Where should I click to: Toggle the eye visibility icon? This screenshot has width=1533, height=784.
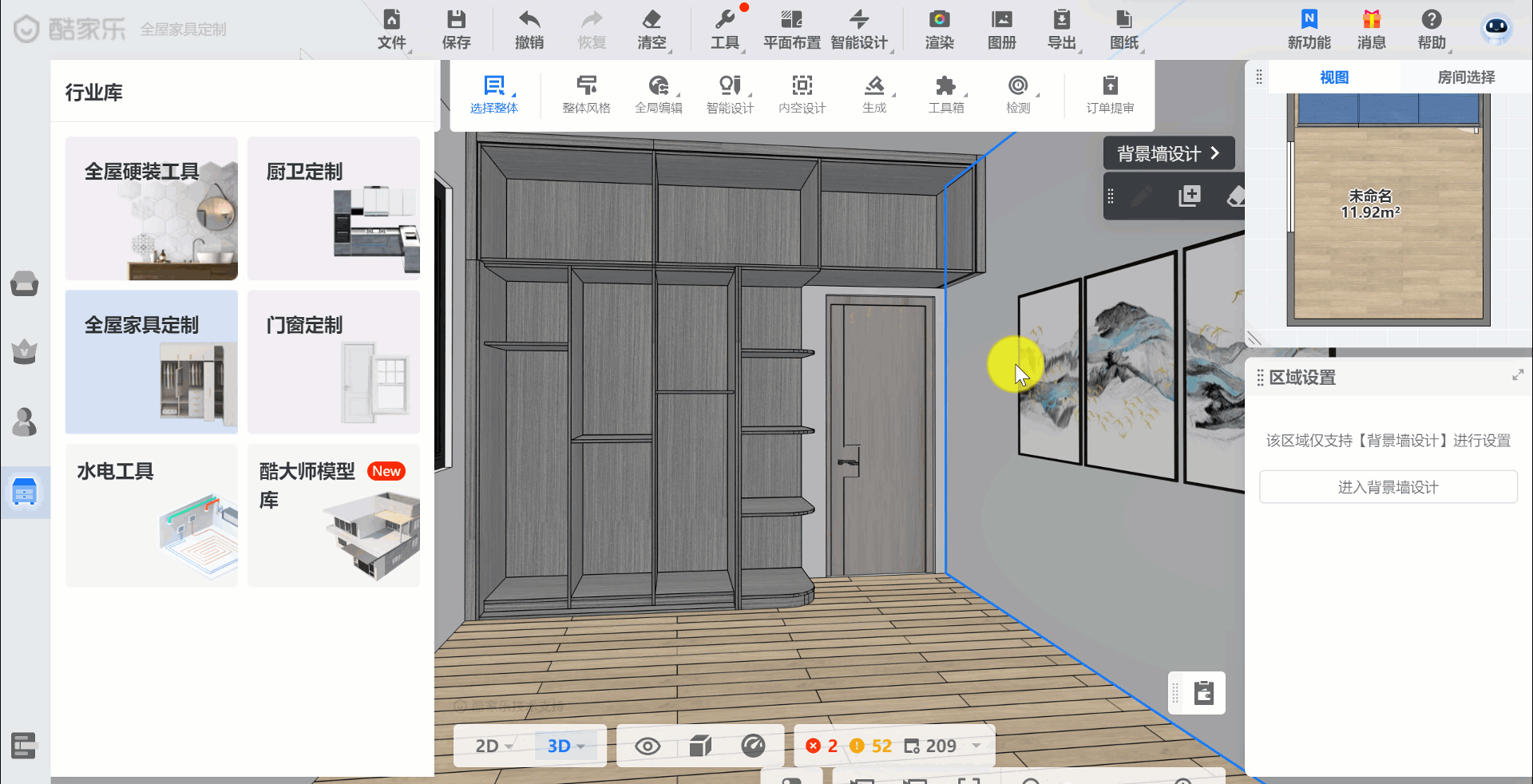(x=648, y=746)
